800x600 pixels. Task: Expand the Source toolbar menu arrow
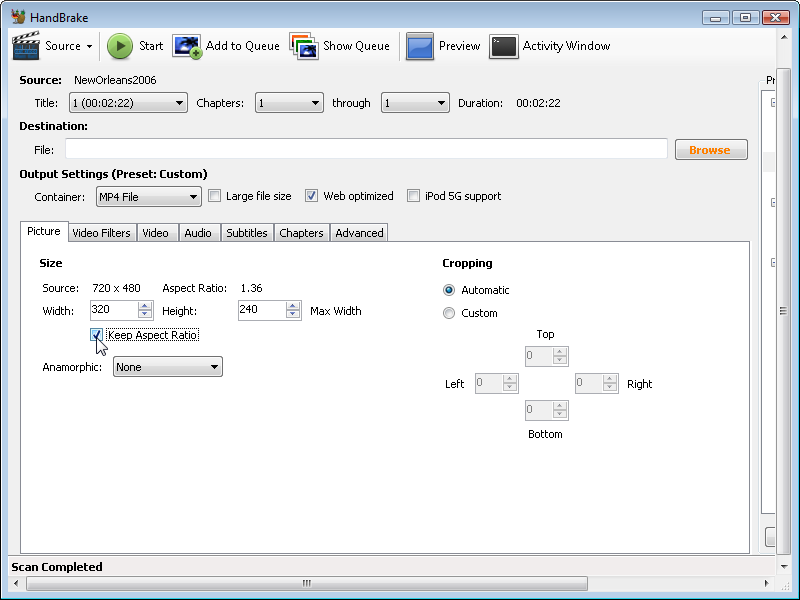coord(91,46)
